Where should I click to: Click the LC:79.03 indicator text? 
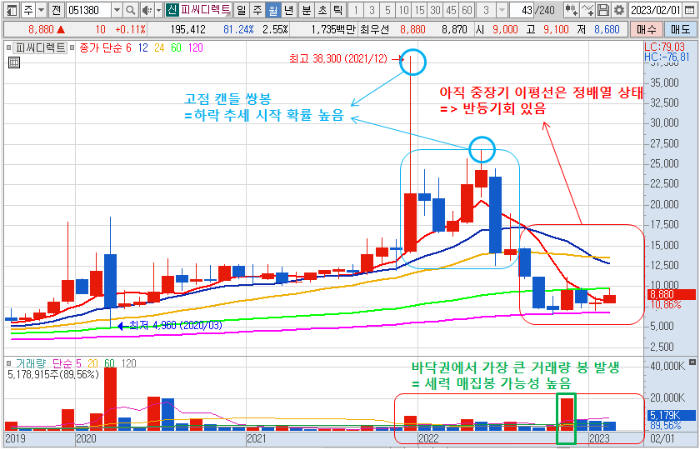664,47
